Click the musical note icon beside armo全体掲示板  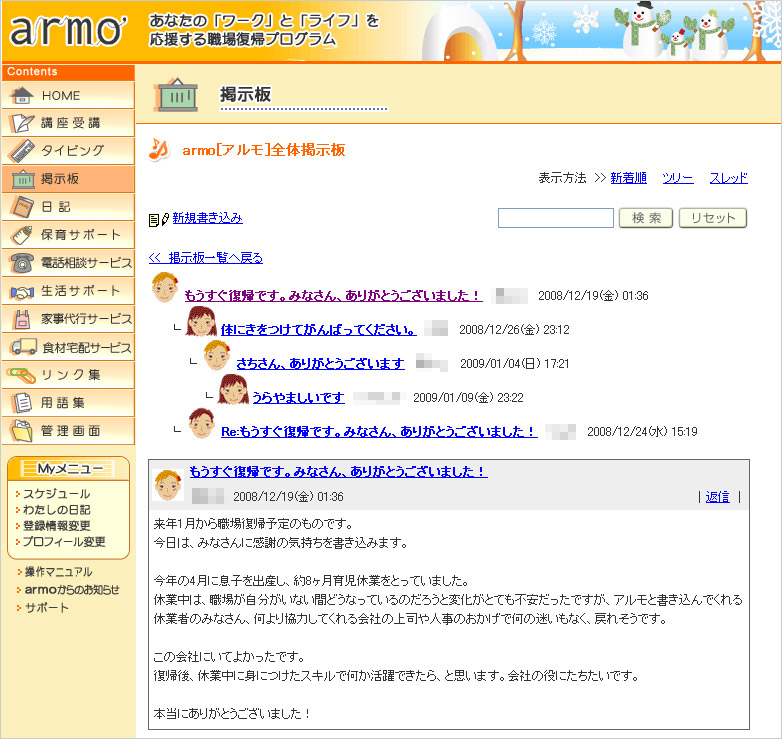[x=159, y=149]
